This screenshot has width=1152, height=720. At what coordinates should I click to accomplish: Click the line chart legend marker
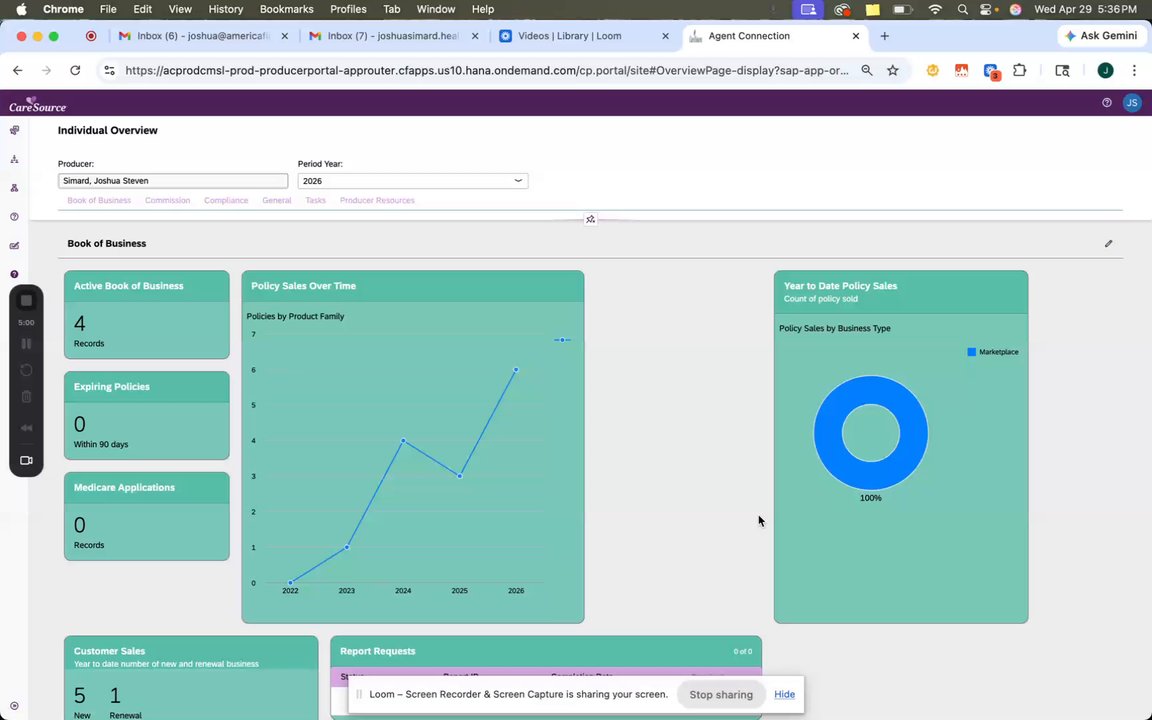562,340
